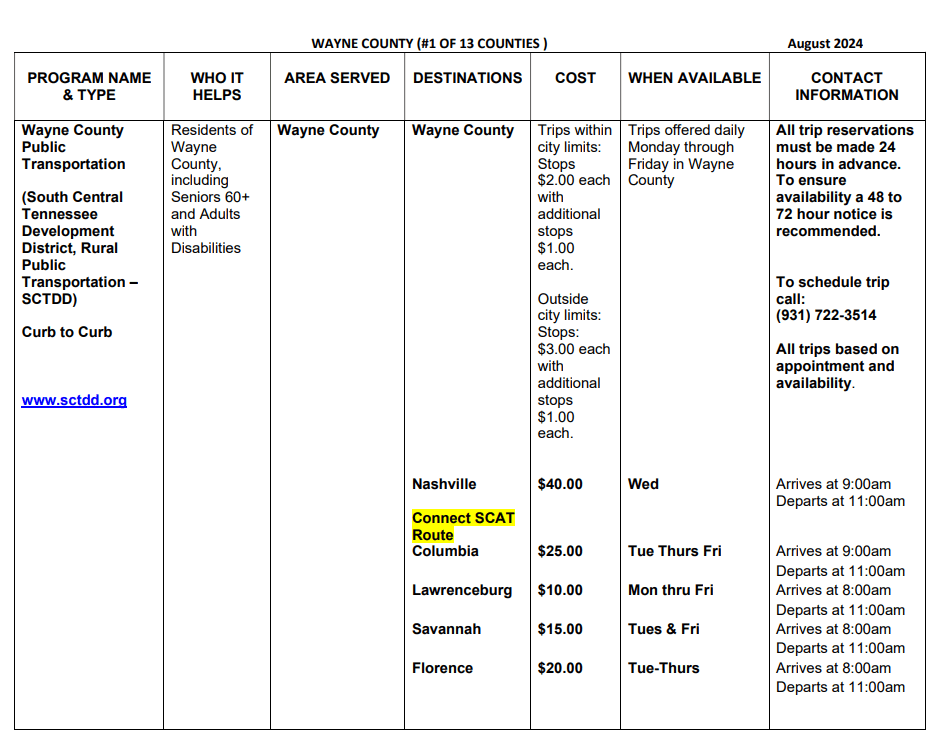Screen dimensions: 951x749
Task: Click the 'Outside city limits:' cost text
Action: click(569, 307)
